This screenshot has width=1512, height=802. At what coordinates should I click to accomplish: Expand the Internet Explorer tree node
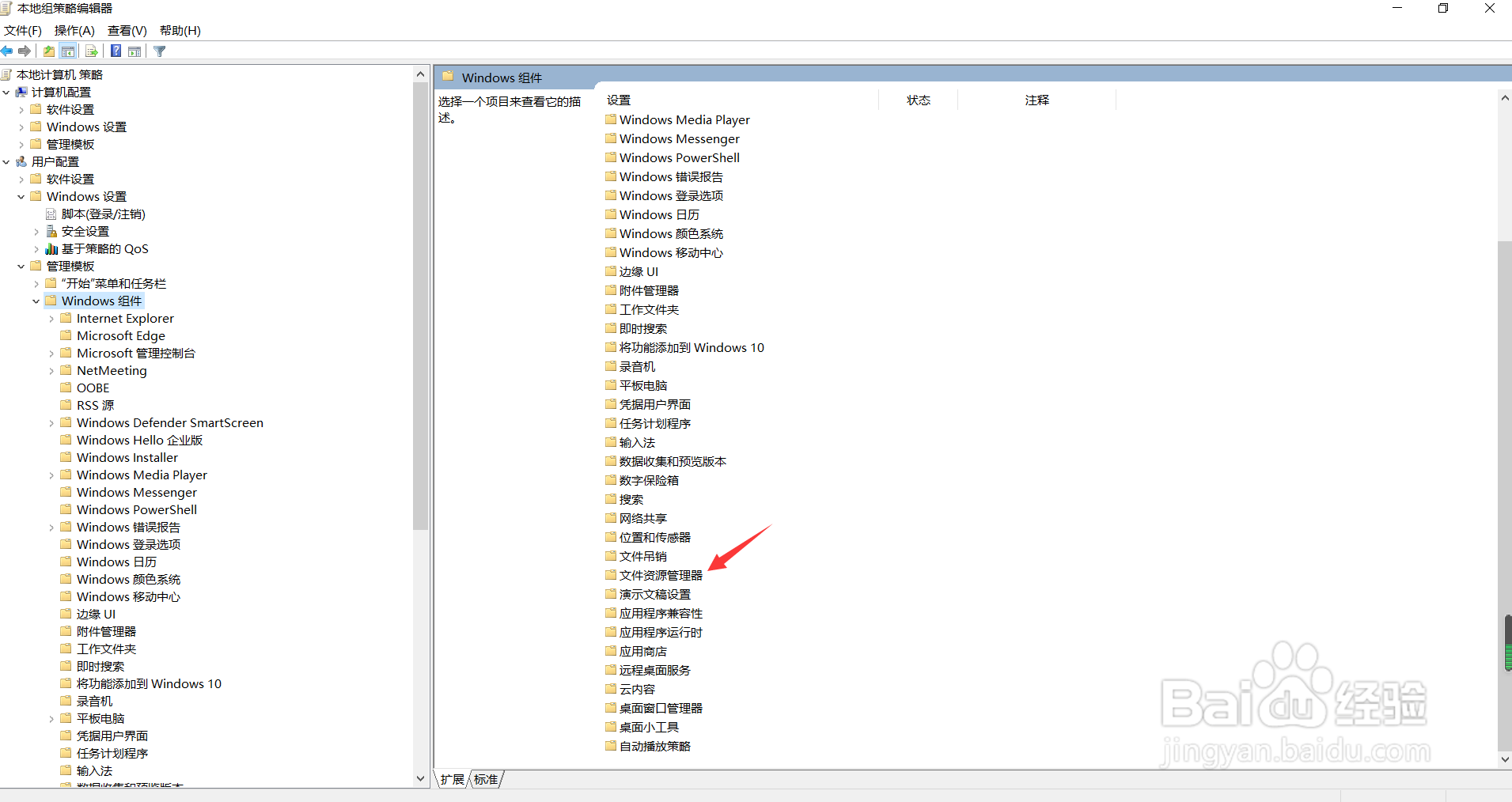[x=51, y=319]
